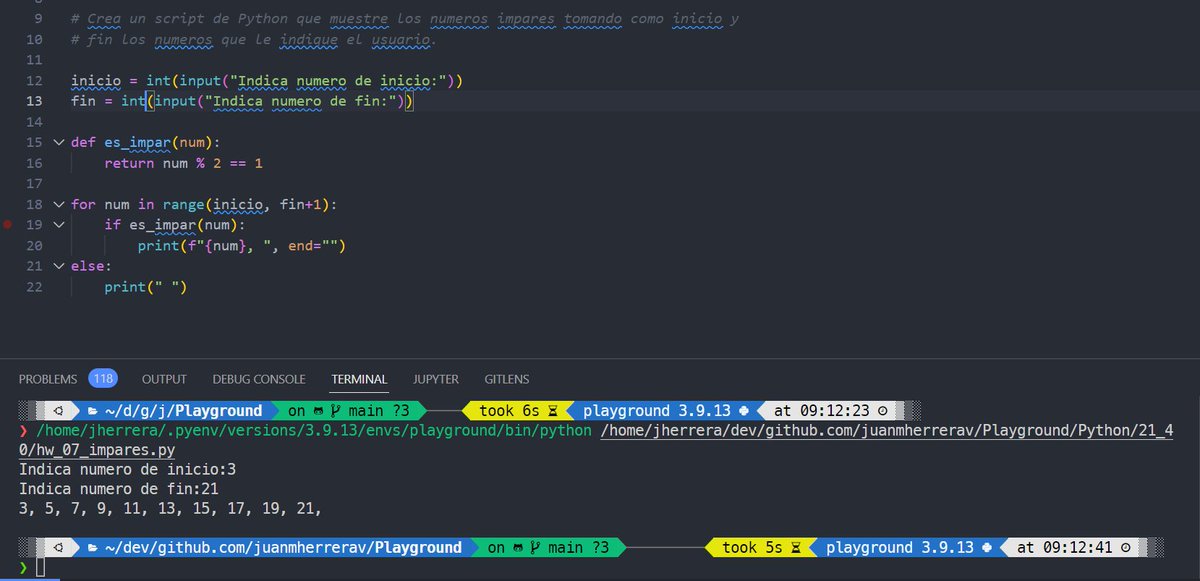The height and width of the screenshot is (581, 1200).
Task: Click the comment on line 9
Action: pyautogui.click(x=405, y=19)
